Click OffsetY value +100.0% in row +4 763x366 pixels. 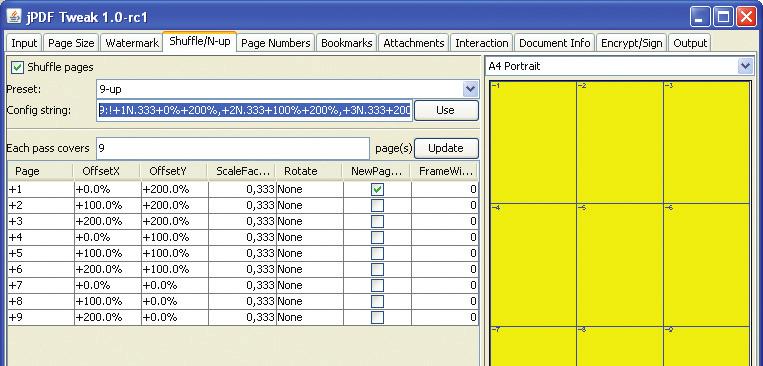click(175, 238)
